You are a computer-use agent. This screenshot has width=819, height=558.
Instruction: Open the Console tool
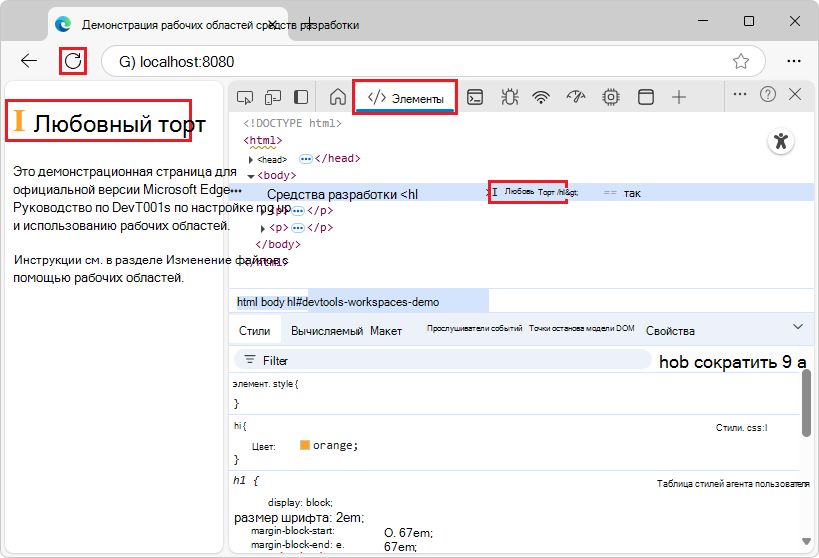[475, 97]
